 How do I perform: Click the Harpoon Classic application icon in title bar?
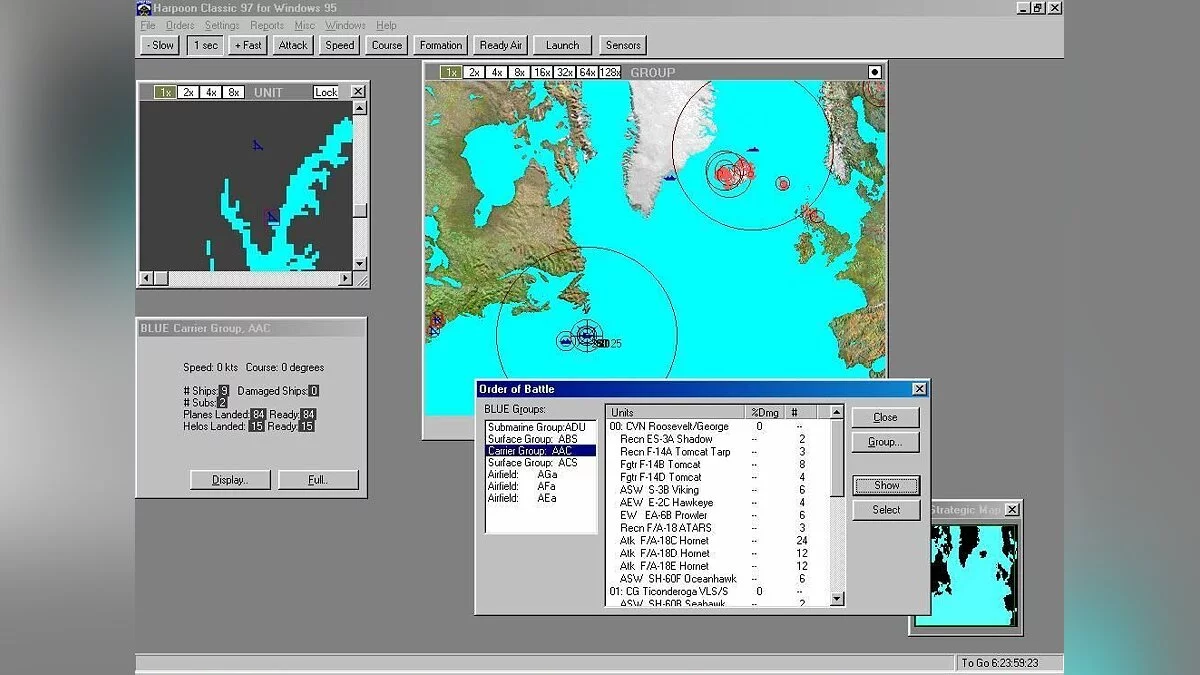click(144, 8)
